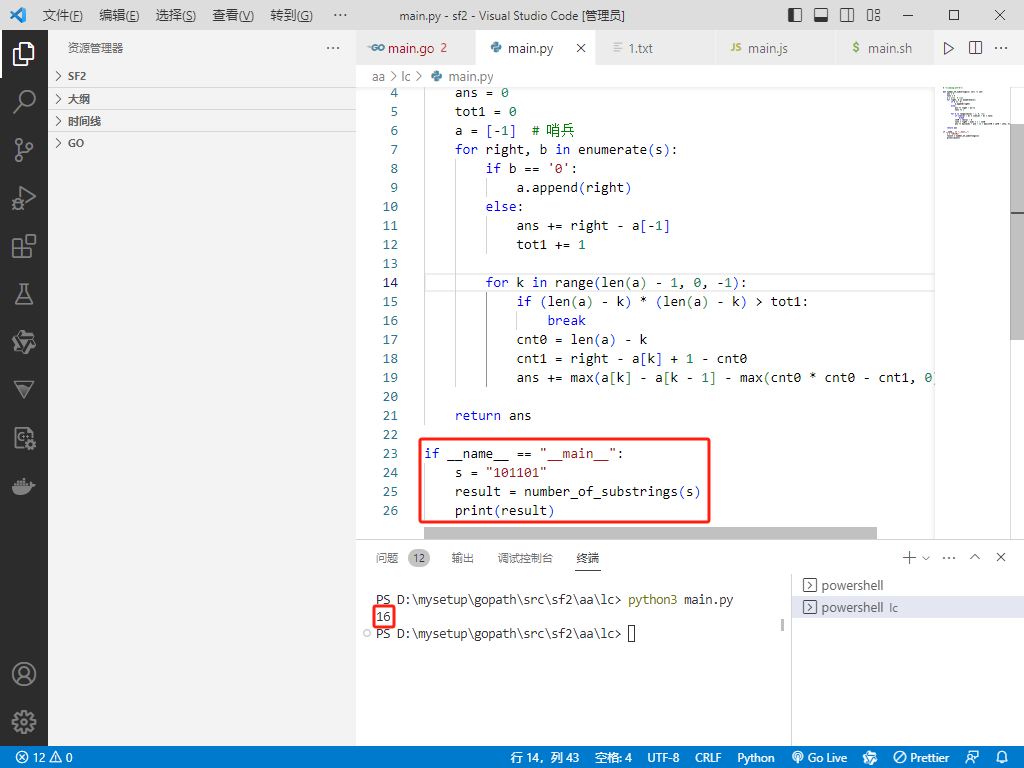Open the Docker whale icon
Viewport: 1024px width, 768px height.
coord(24,487)
